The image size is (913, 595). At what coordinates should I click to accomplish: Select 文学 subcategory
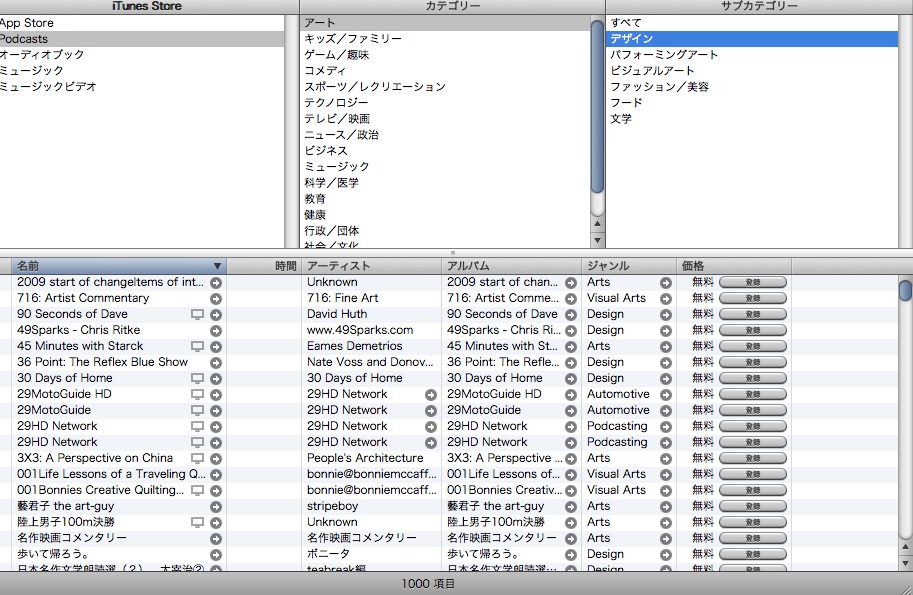pyautogui.click(x=752, y=119)
